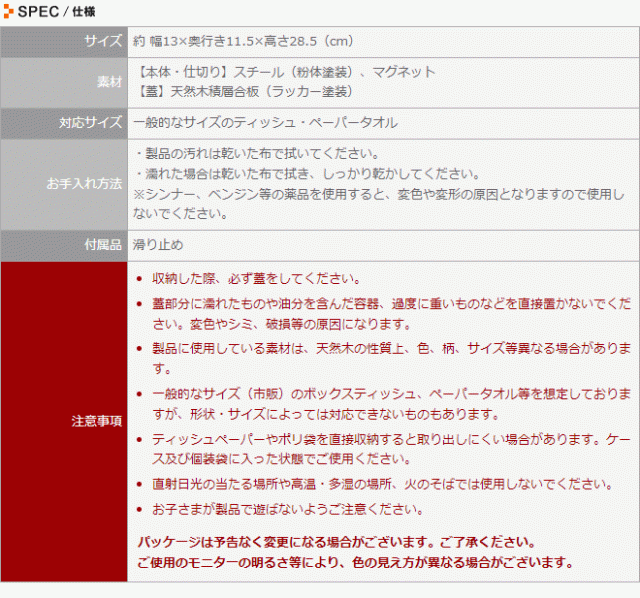Select the 素材 row label
This screenshot has height=598, width=640.
109,82
